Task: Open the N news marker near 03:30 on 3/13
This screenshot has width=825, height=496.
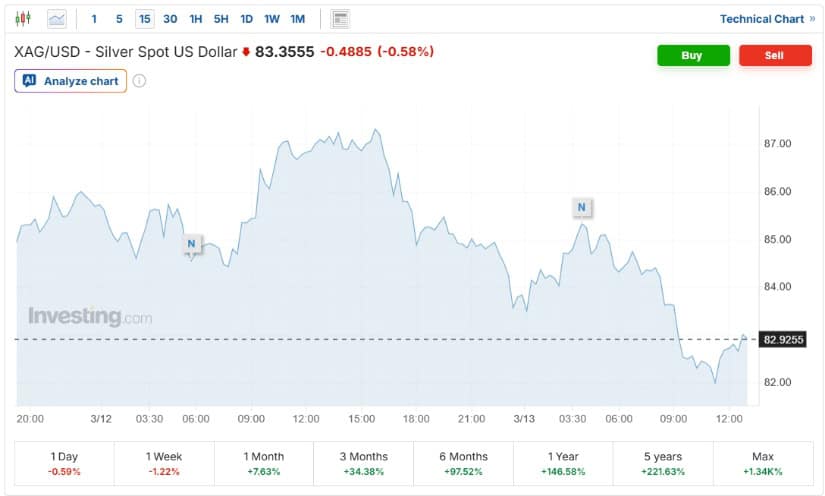Action: point(582,208)
